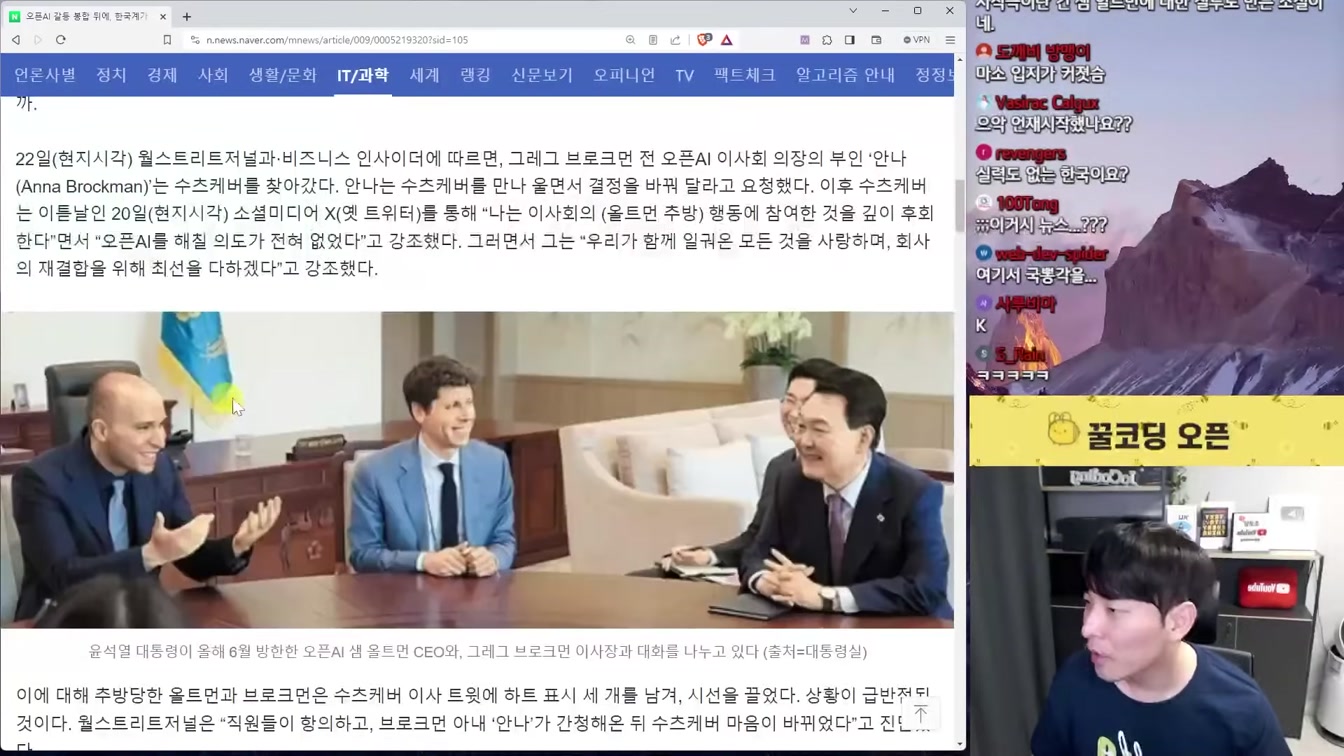Viewport: 1344px width, 756px height.
Task: Select the IT/과학 section tab
Action: 362,75
